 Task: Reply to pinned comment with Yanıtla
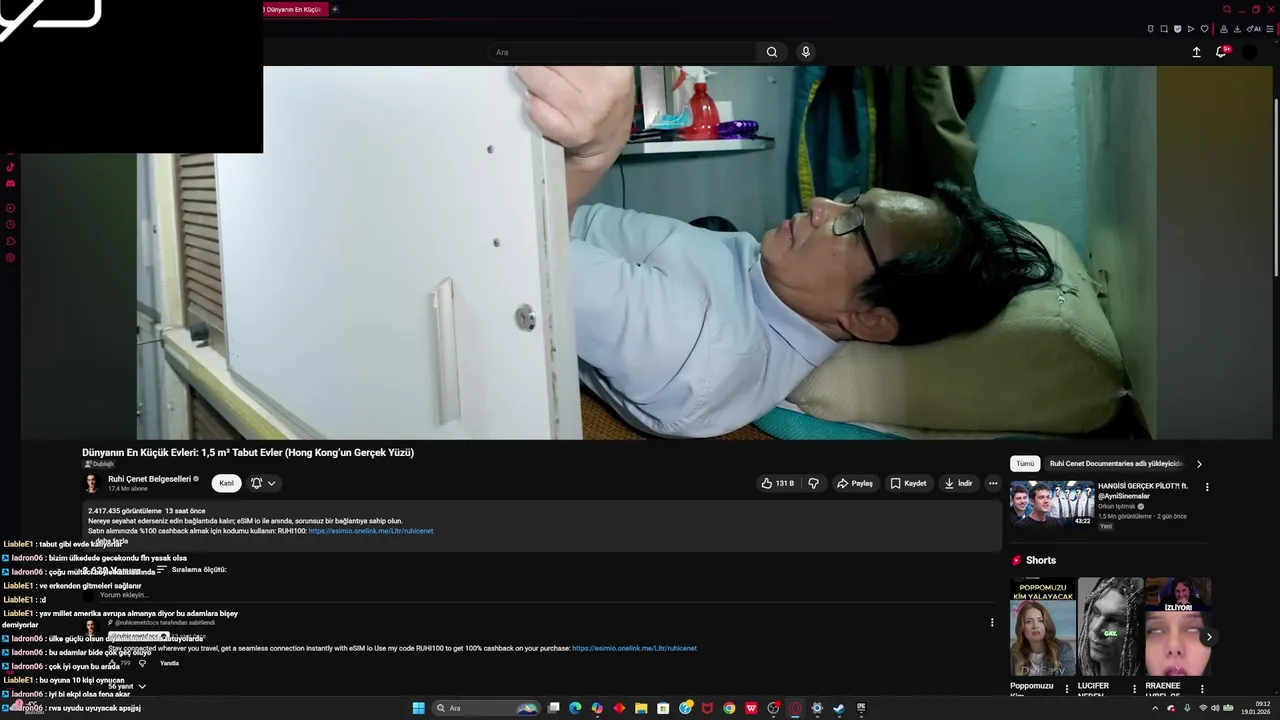170,663
